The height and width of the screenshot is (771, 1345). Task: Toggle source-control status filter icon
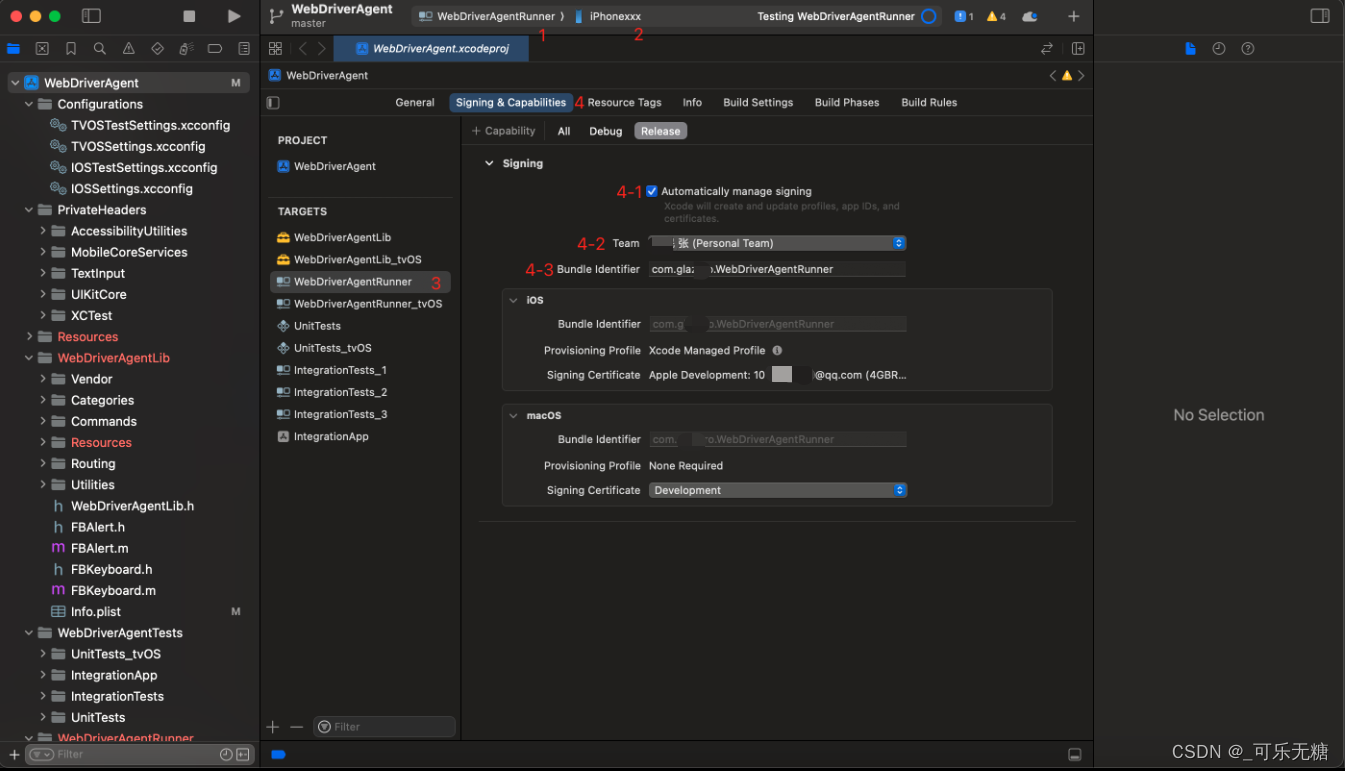point(243,754)
